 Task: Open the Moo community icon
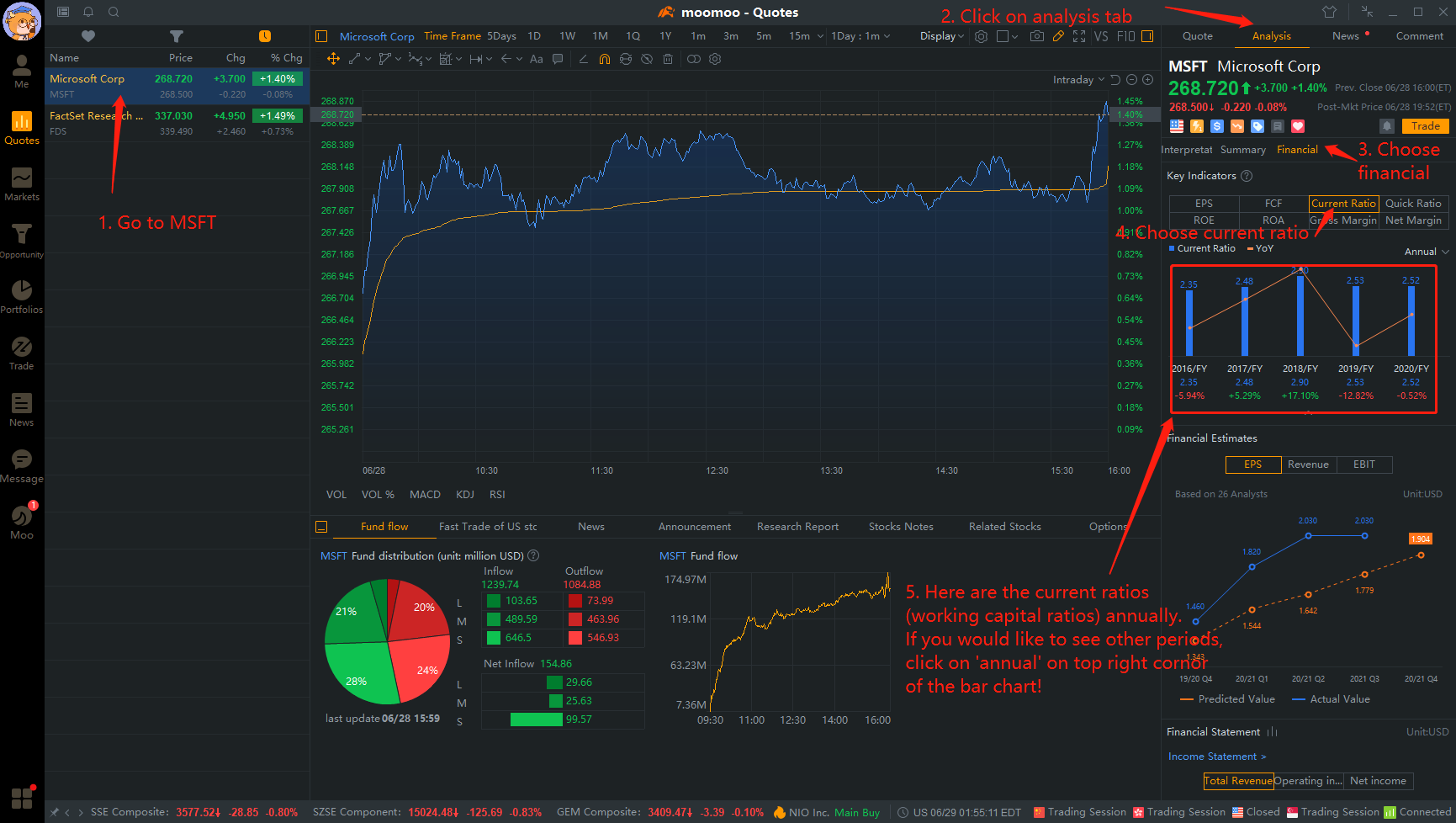(22, 523)
